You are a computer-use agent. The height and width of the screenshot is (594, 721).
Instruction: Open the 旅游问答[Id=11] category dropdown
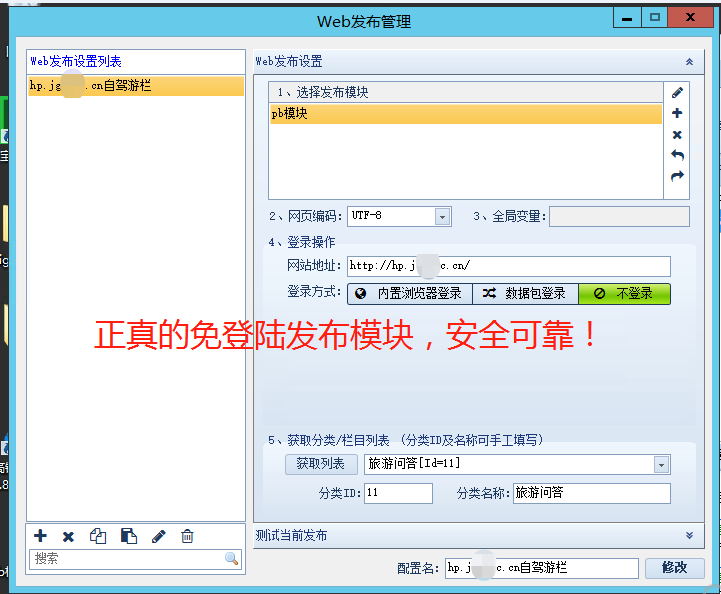(x=661, y=465)
